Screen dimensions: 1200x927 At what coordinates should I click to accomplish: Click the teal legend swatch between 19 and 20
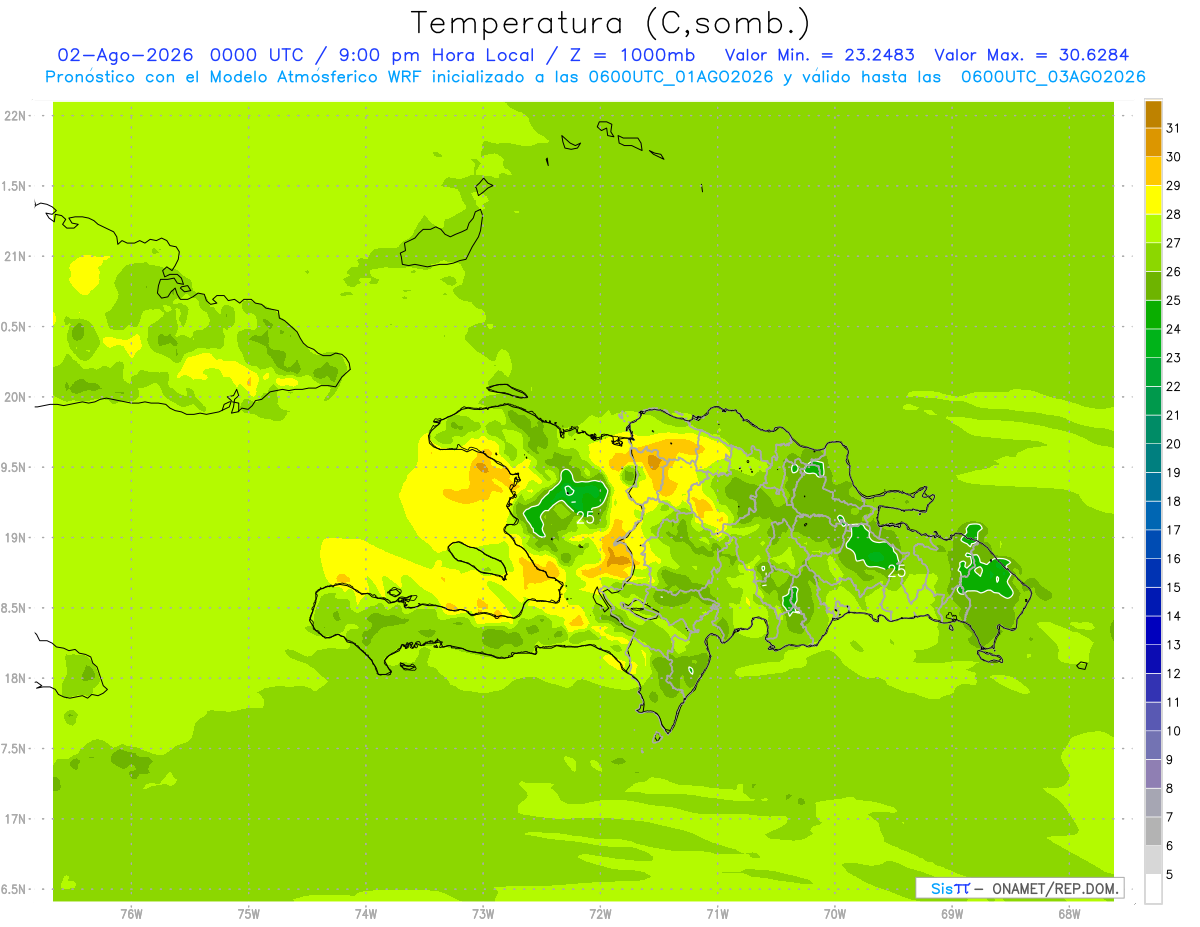point(1153,458)
